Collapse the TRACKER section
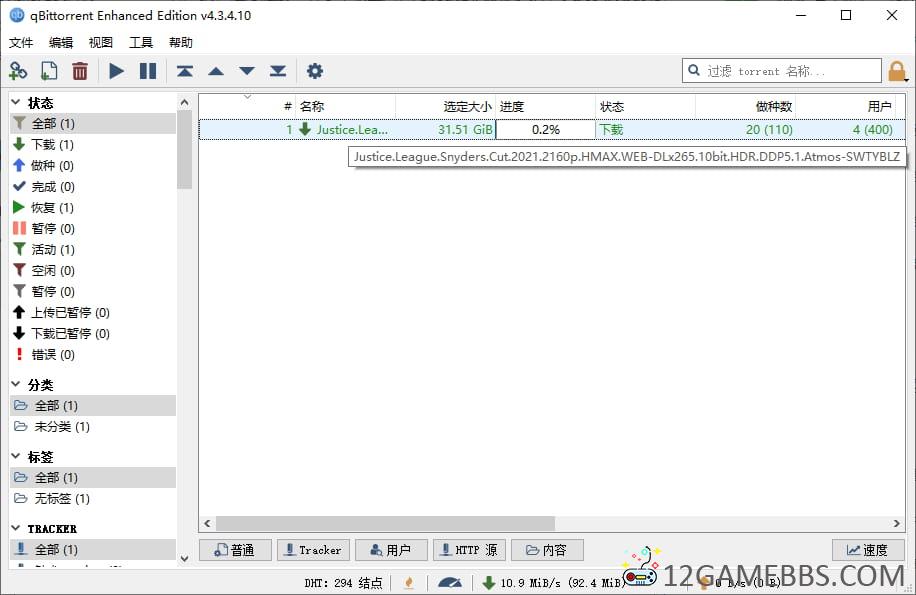916x595 pixels. pos(16,528)
